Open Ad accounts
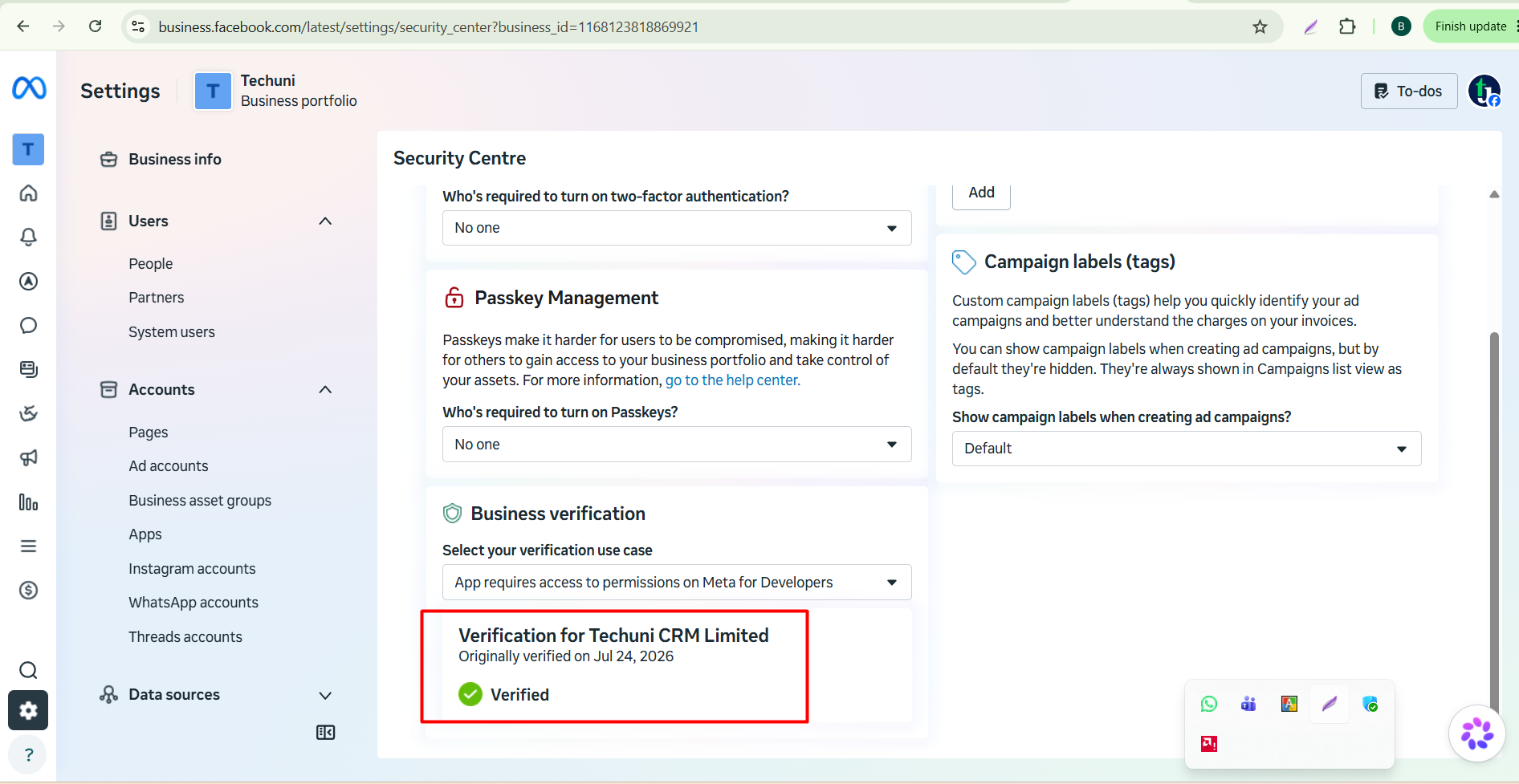This screenshot has width=1519, height=784. pos(168,465)
